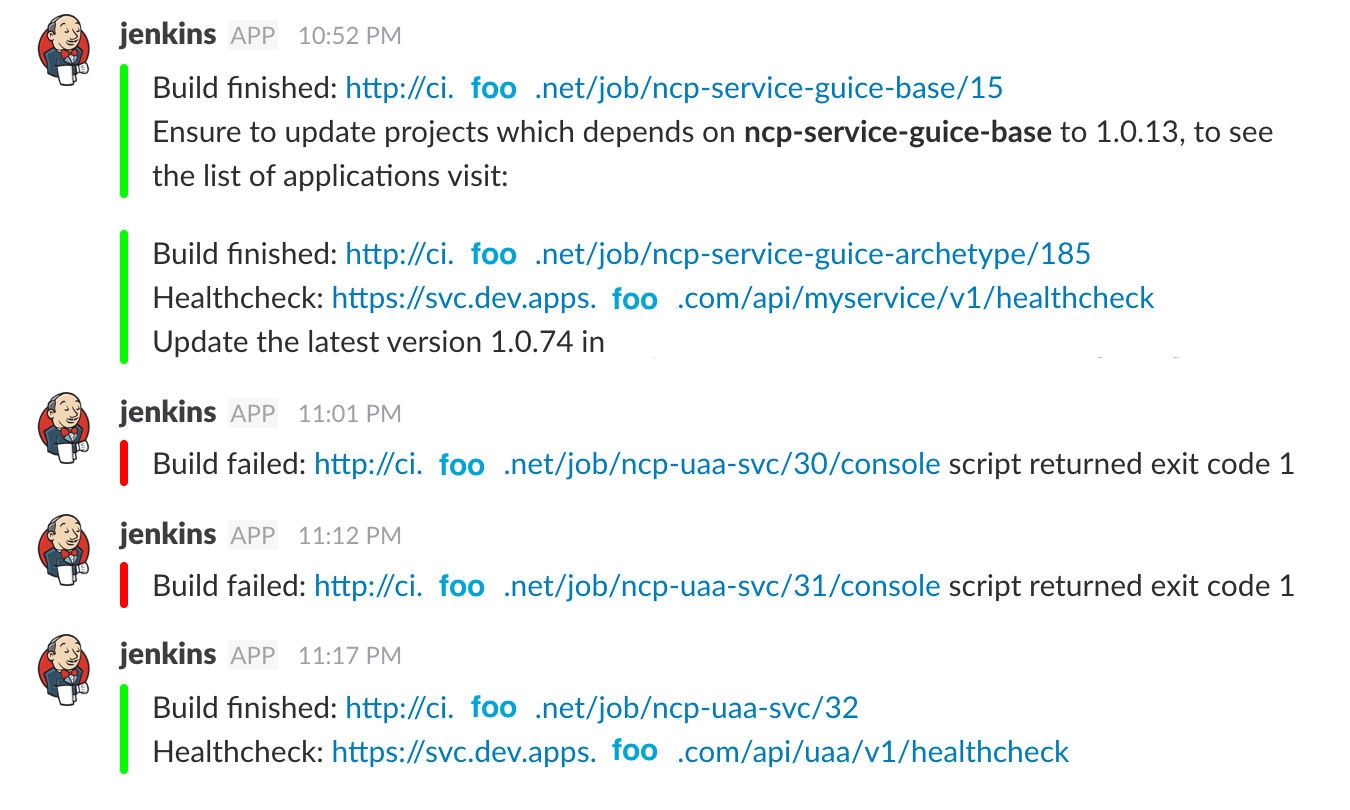Viewport: 1350px width, 810px height.
Task: Open the jenkins bot profile from the top message
Action: [x=166, y=33]
